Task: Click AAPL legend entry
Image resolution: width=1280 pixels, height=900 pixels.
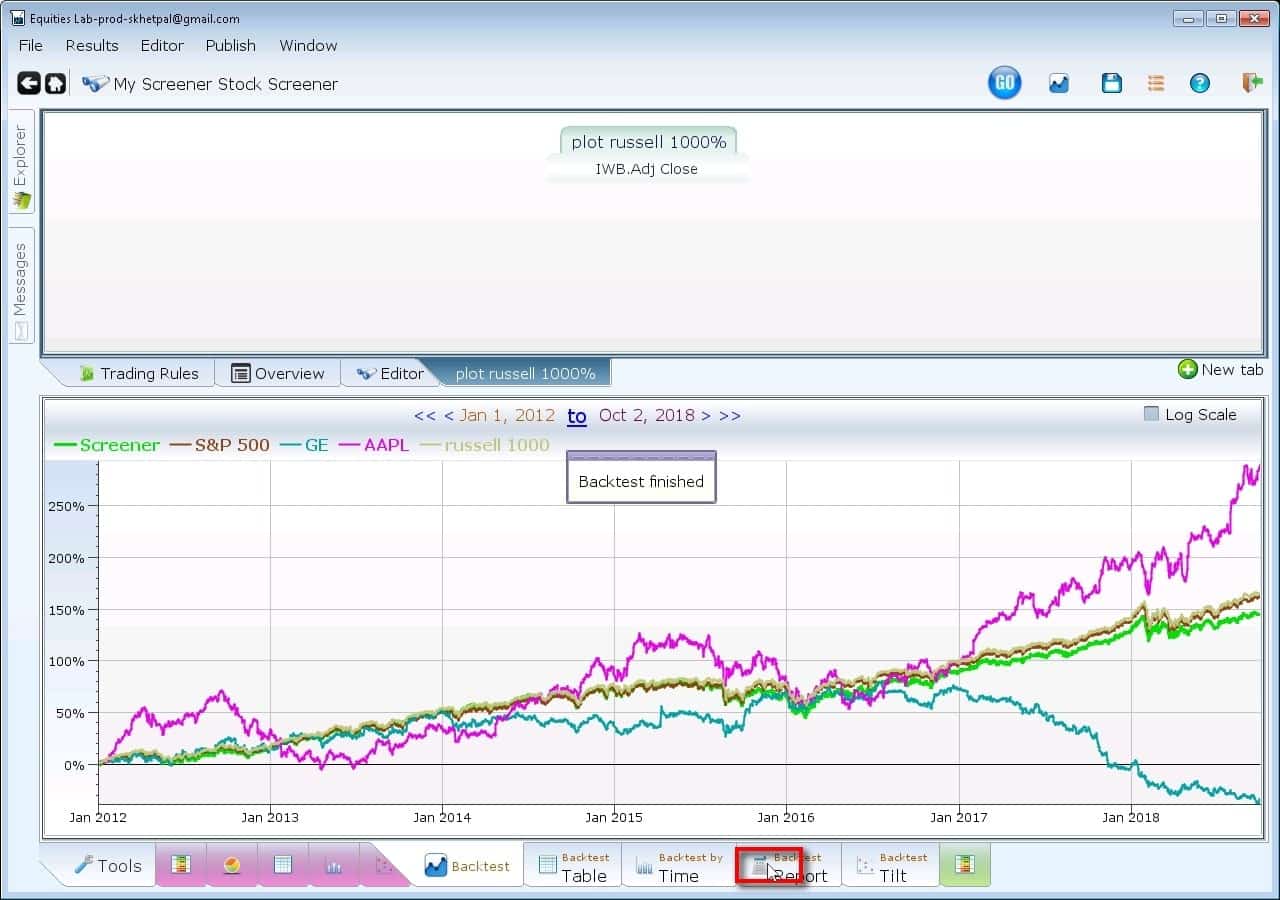Action: [373, 445]
